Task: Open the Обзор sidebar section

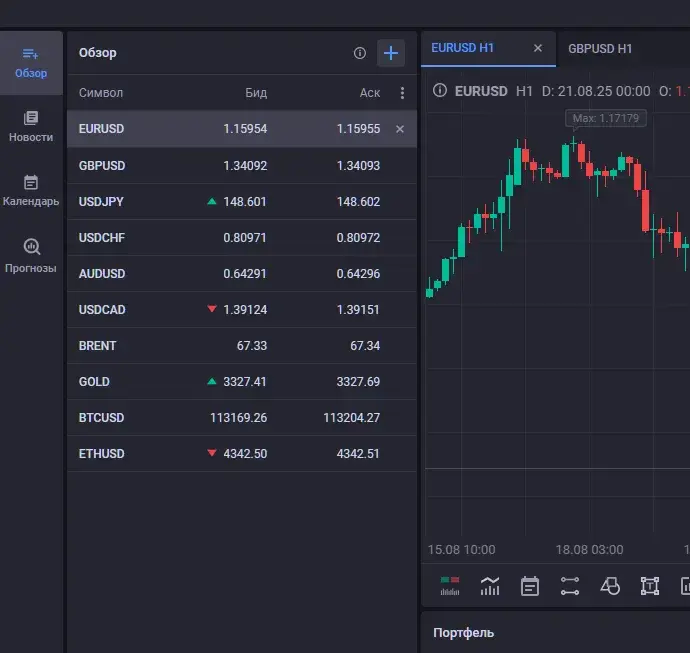Action: coord(31,63)
